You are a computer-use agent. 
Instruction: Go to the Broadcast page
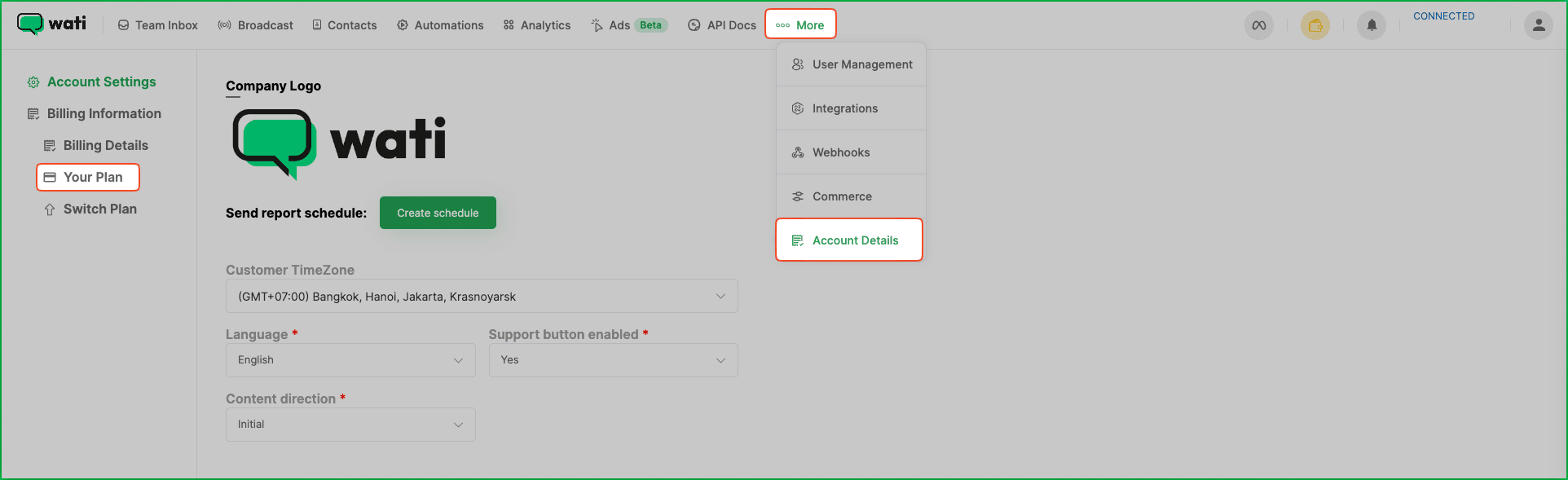(256, 25)
